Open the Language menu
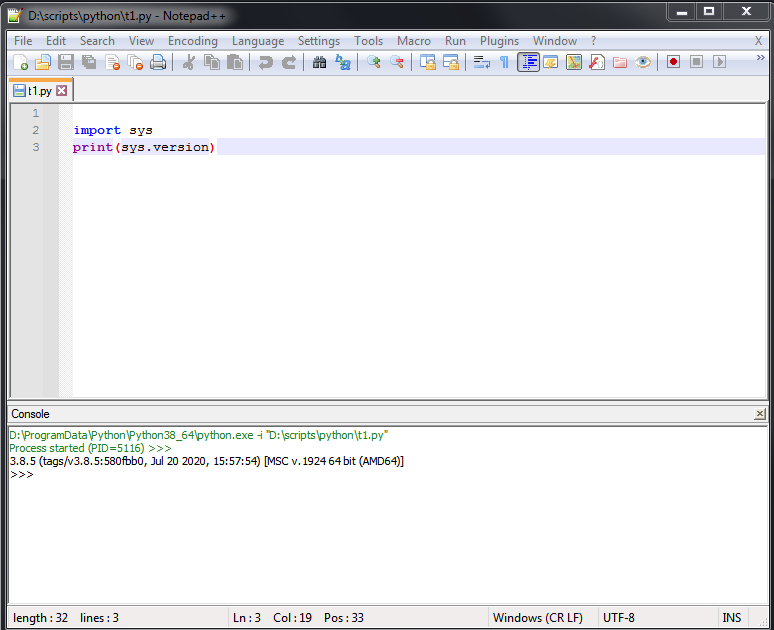Screen dimensions: 774x630 point(258,41)
